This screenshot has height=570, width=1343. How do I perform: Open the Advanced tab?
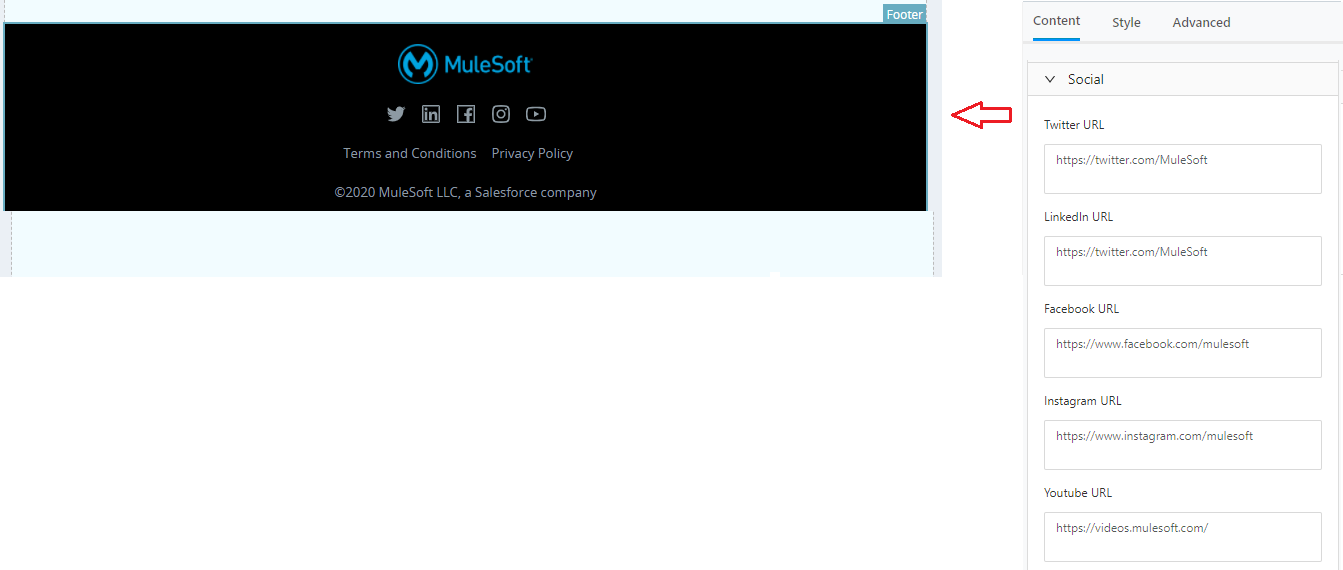1201,22
